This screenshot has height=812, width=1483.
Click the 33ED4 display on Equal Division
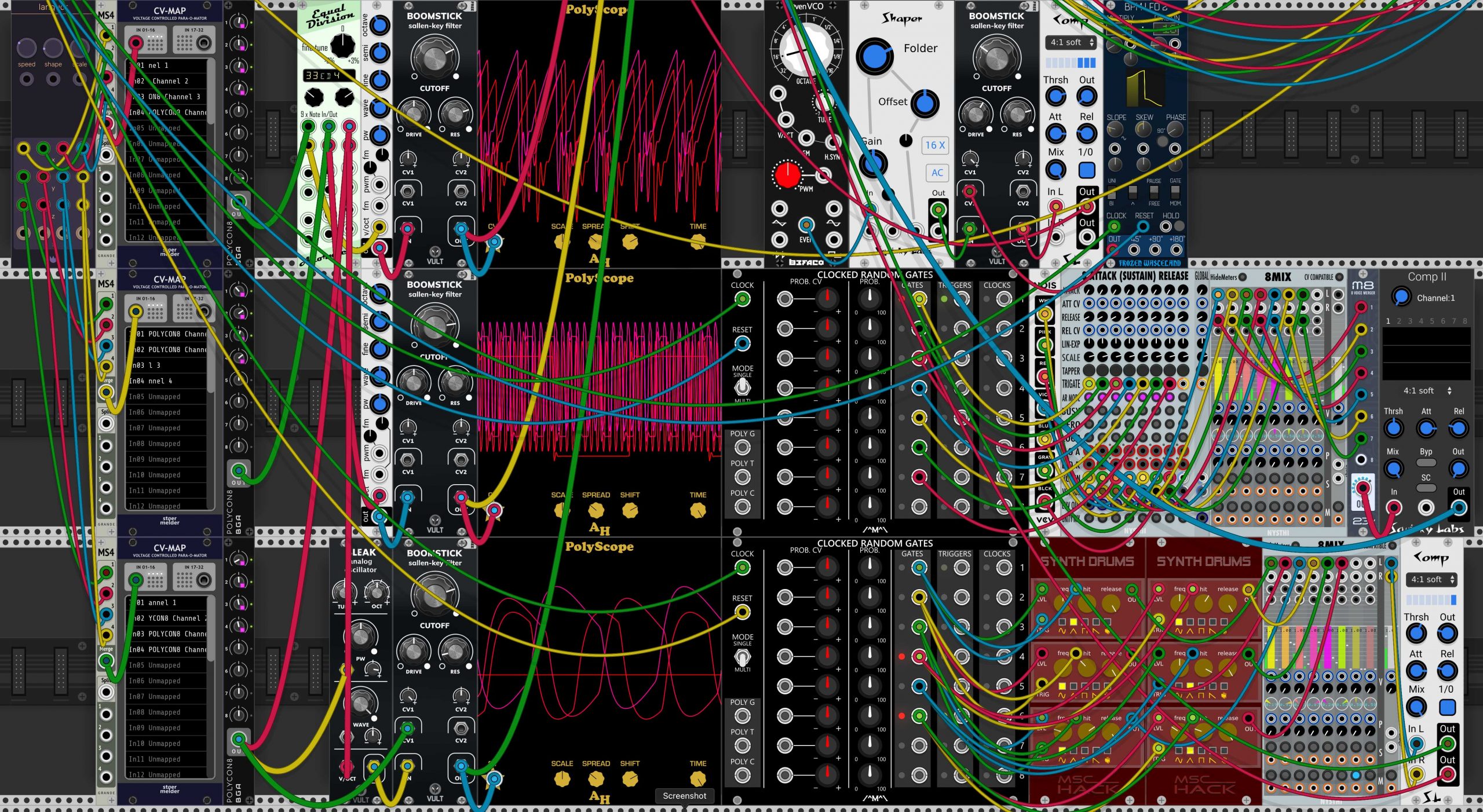[329, 76]
